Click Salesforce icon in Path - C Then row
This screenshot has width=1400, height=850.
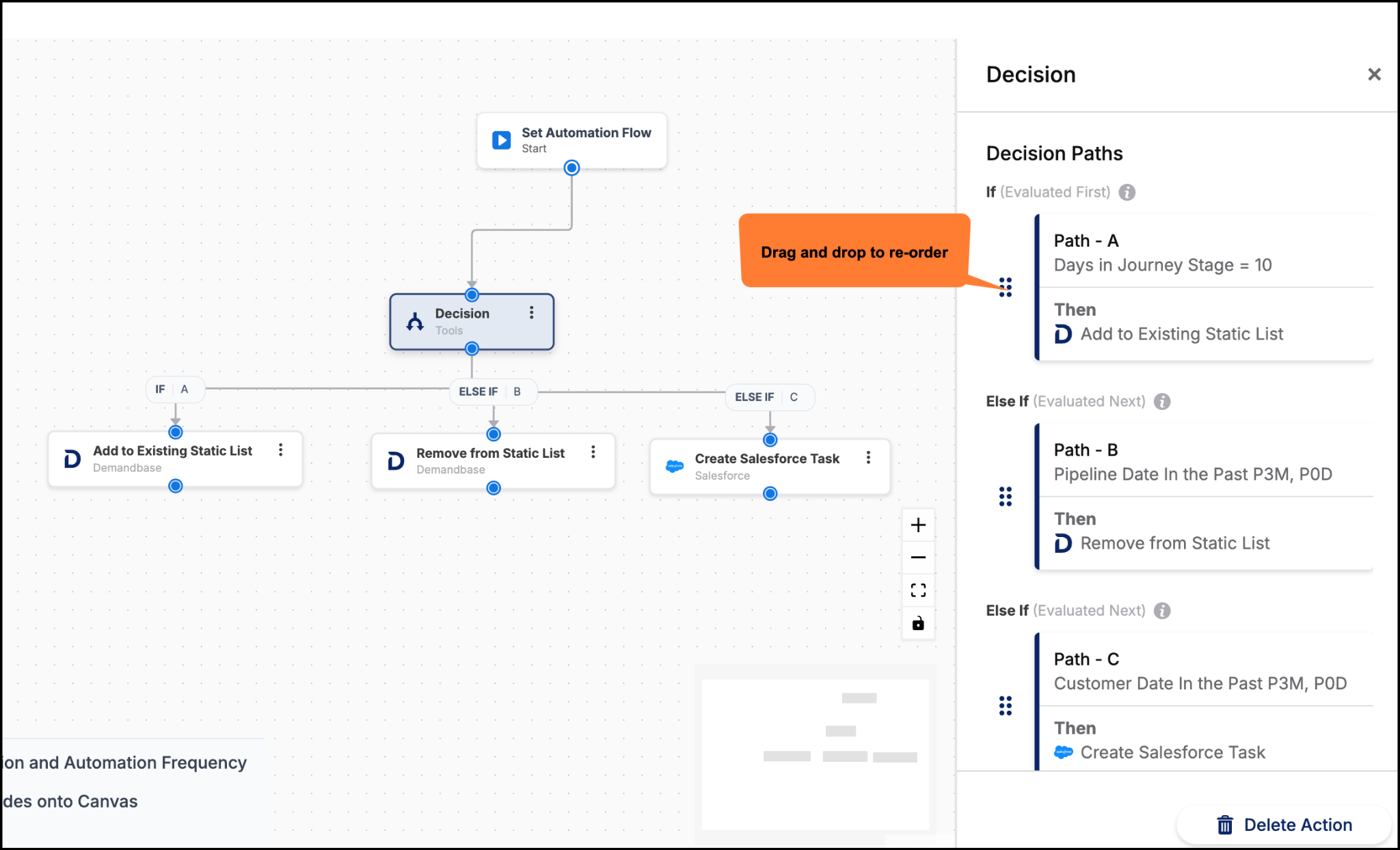click(x=1063, y=752)
